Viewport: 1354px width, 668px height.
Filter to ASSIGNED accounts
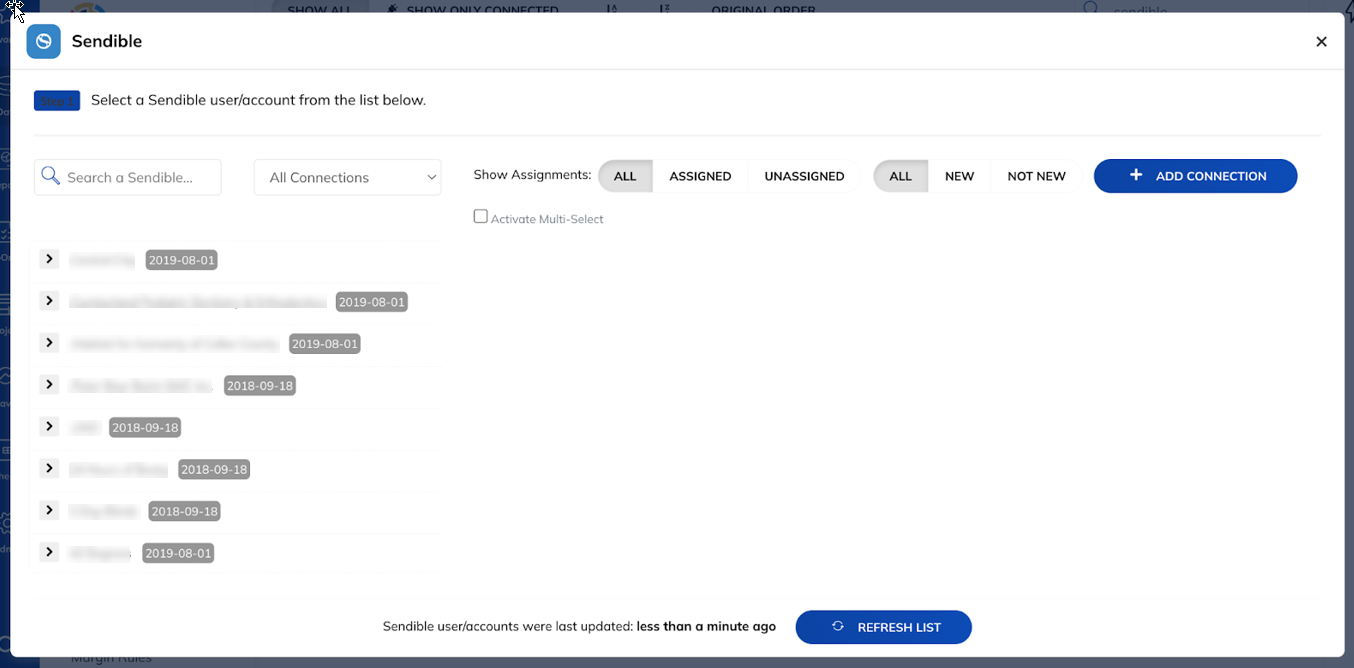point(700,176)
